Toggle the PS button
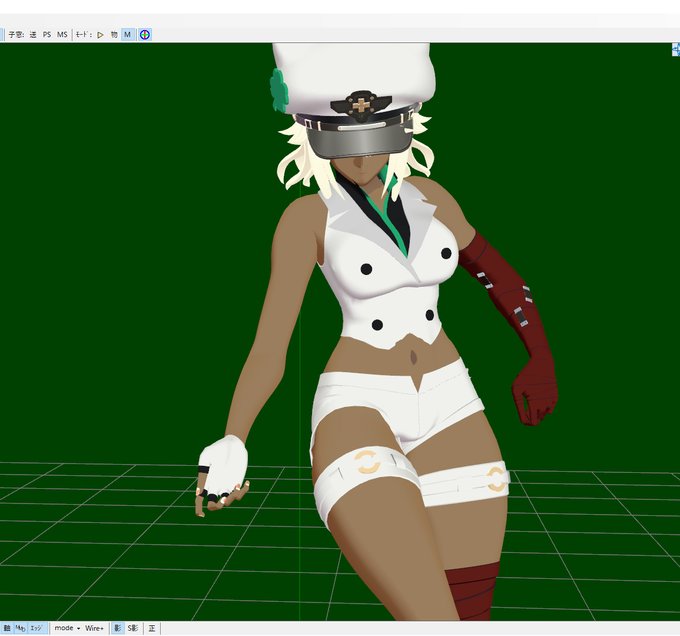 click(x=47, y=35)
